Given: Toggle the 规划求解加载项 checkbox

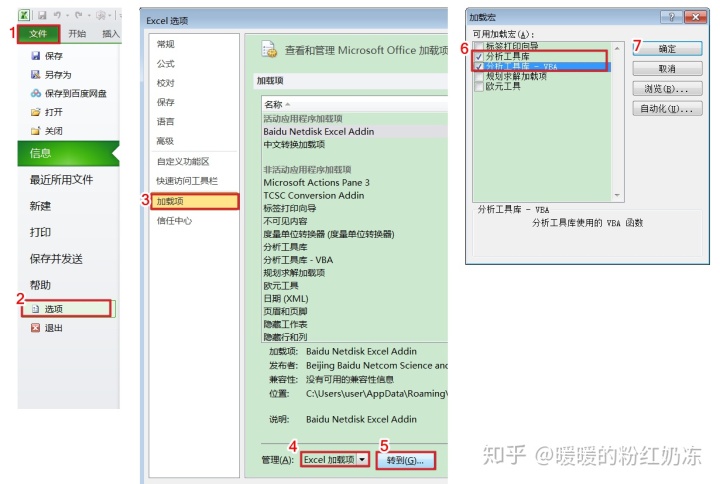Looking at the screenshot, I should pyautogui.click(x=479, y=77).
